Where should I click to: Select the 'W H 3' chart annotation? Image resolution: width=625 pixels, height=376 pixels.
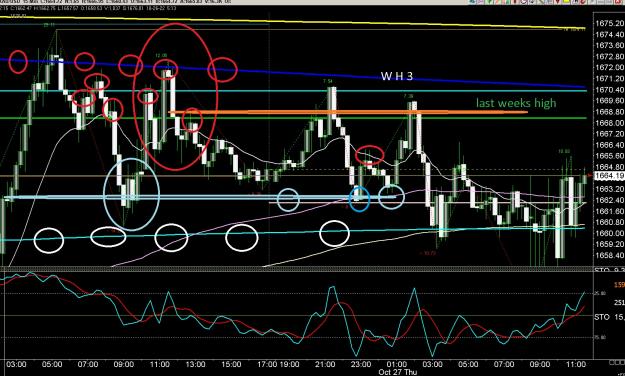tap(397, 76)
